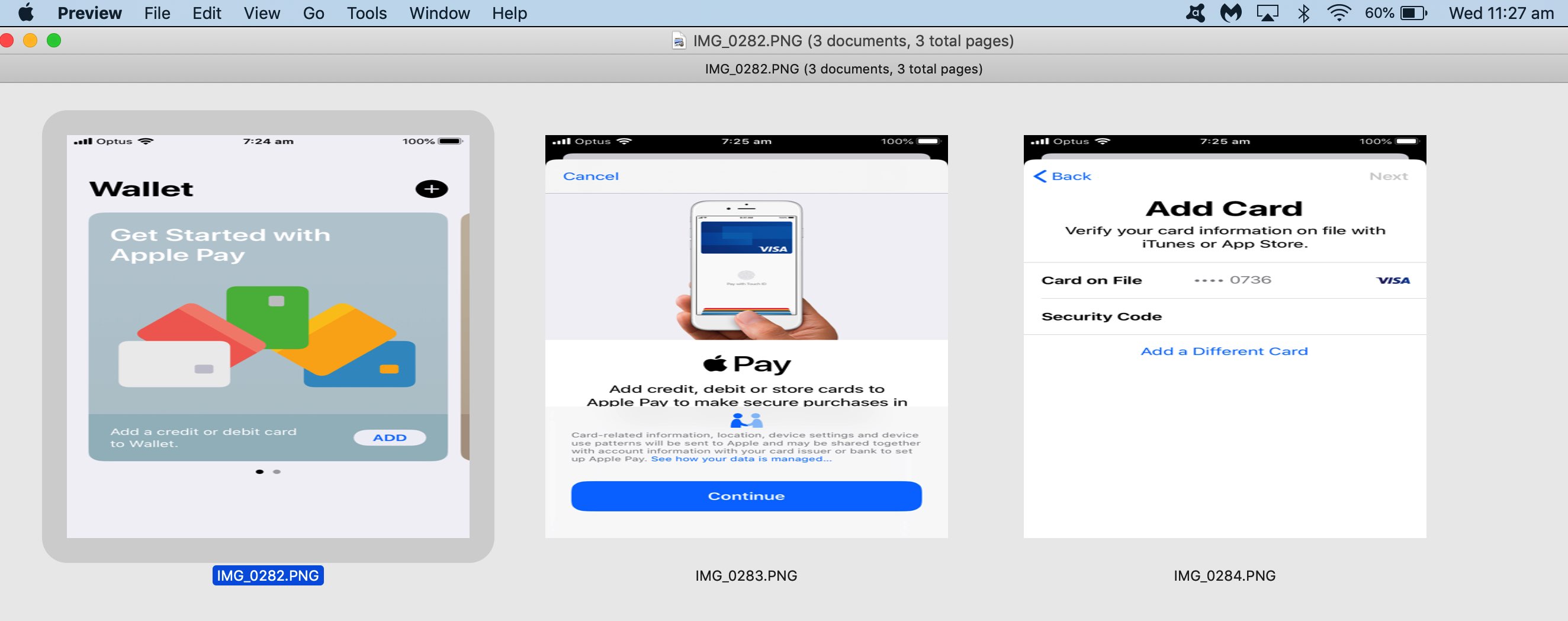Click the Wallet heading text
Screen dimensions: 1568x621
point(140,189)
